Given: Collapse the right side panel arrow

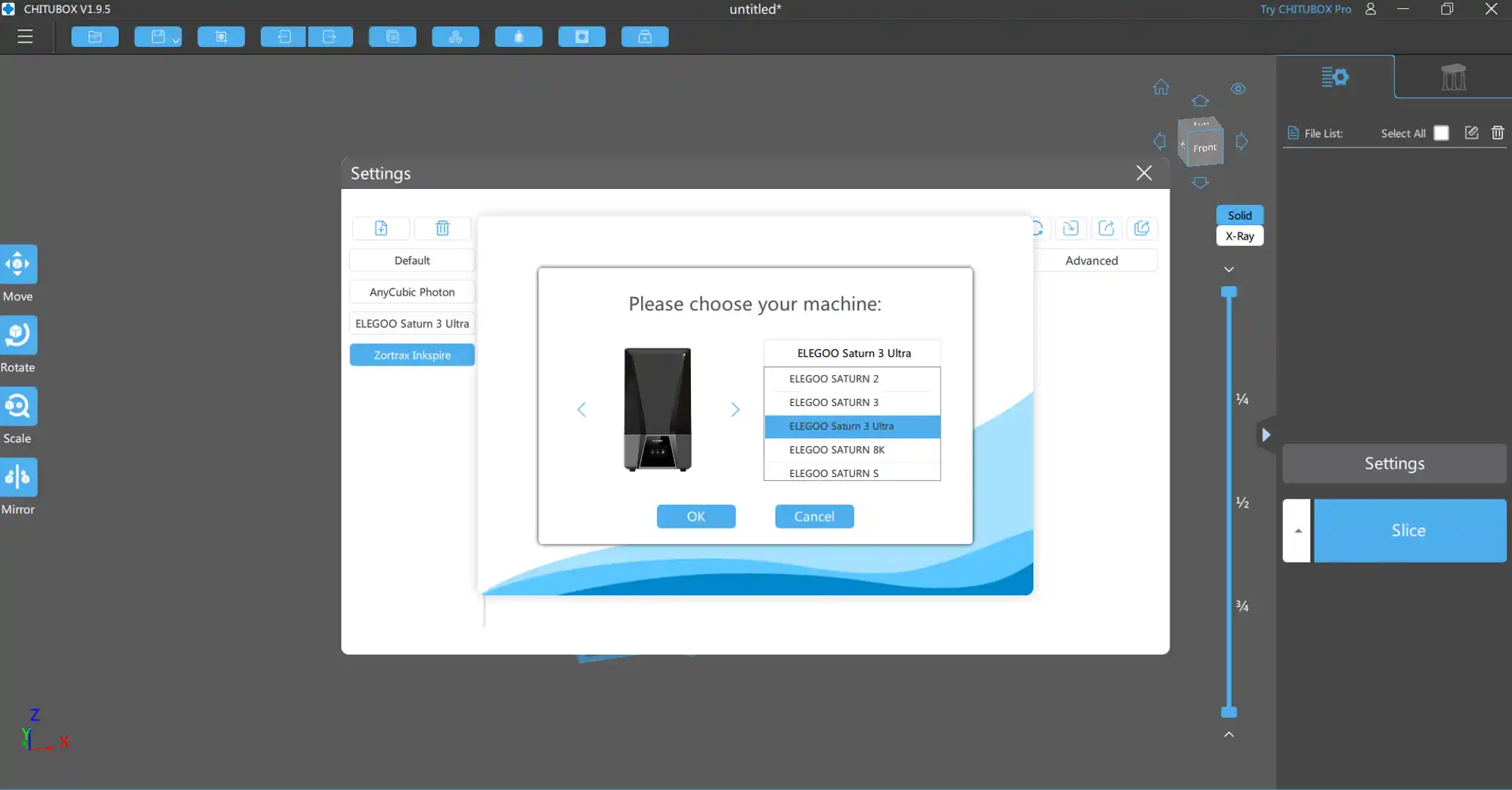Looking at the screenshot, I should point(1266,435).
